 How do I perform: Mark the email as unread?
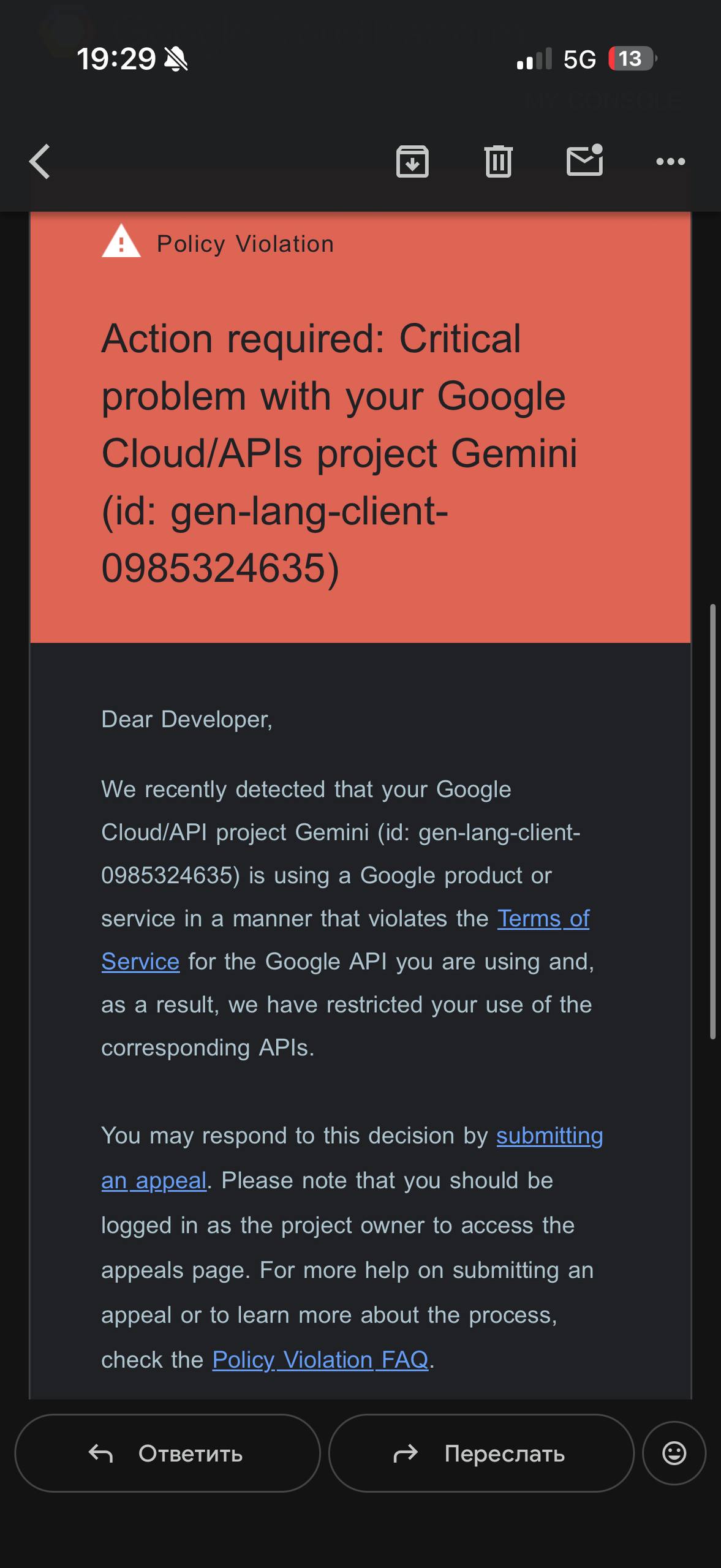tap(584, 160)
